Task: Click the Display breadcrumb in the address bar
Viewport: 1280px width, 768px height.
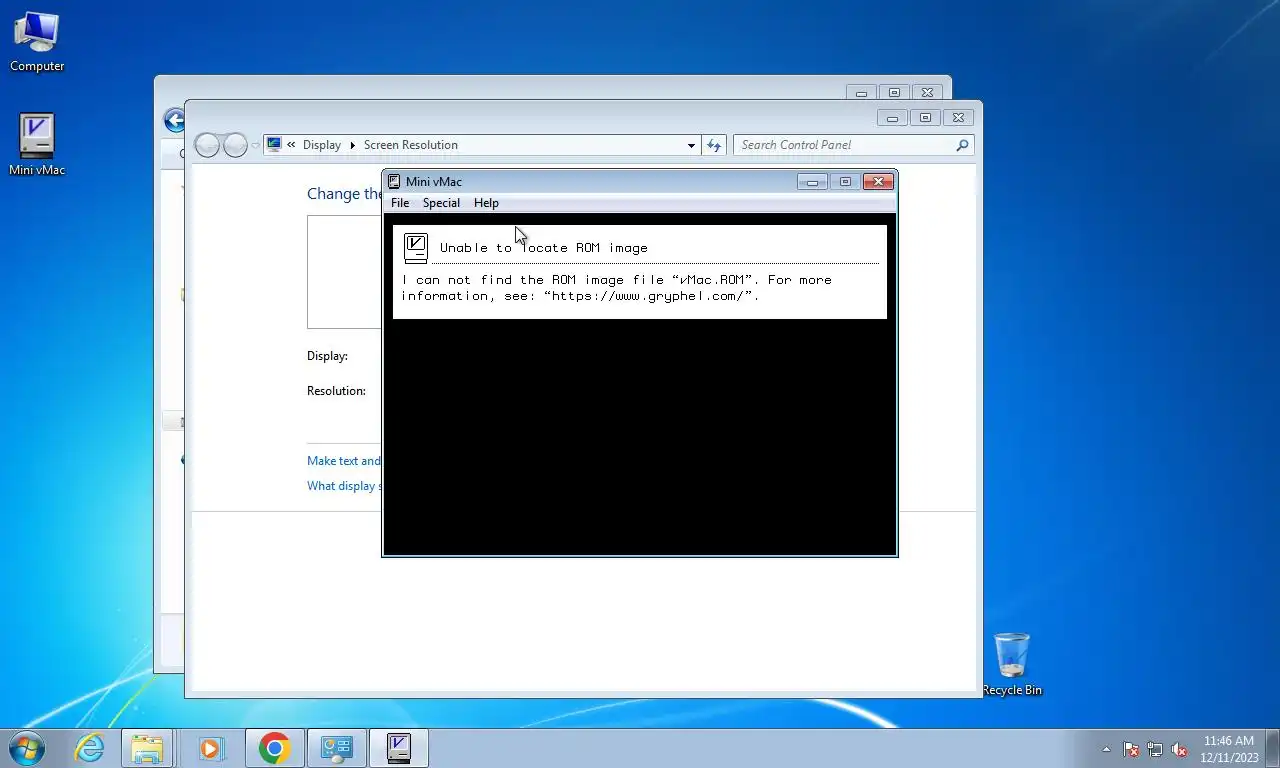Action: [322, 145]
